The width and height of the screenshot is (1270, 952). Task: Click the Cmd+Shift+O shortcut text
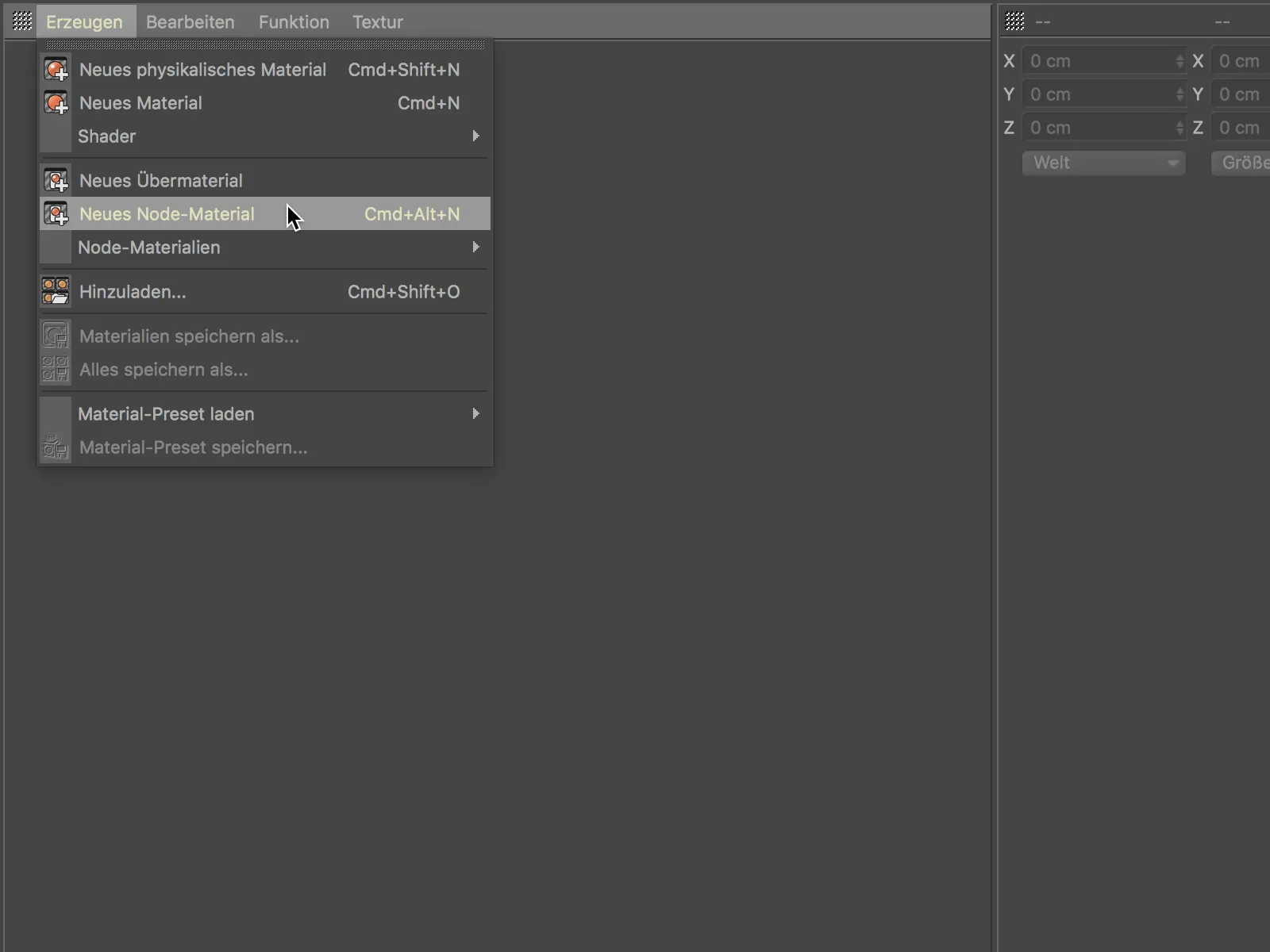tap(404, 292)
